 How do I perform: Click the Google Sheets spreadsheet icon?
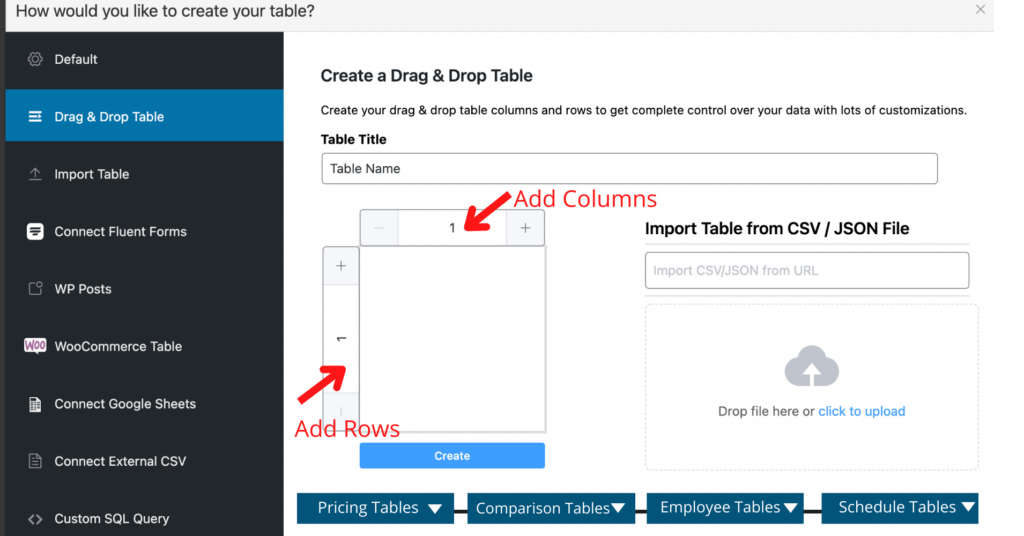pos(35,404)
